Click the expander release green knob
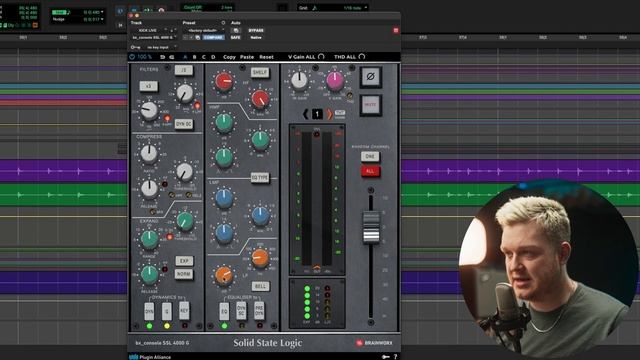The image size is (640, 360). click(149, 275)
